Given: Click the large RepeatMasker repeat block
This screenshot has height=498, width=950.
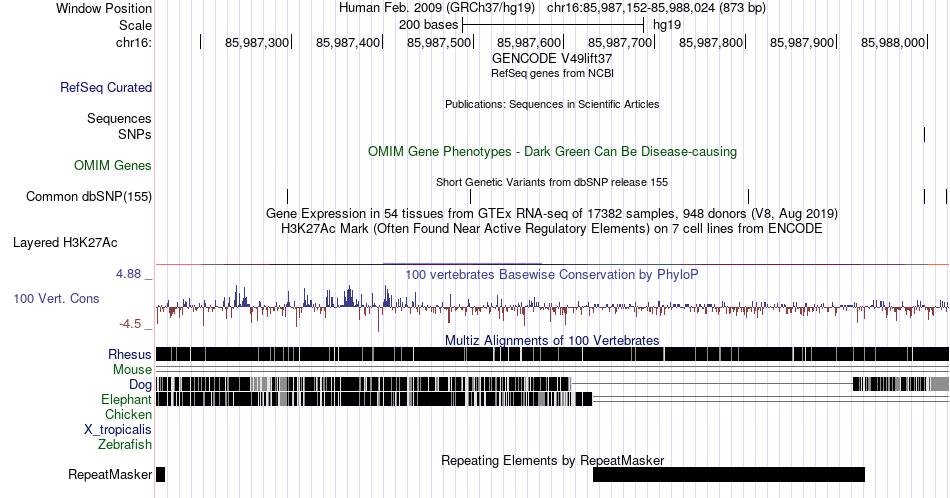Looking at the screenshot, I should click(729, 474).
